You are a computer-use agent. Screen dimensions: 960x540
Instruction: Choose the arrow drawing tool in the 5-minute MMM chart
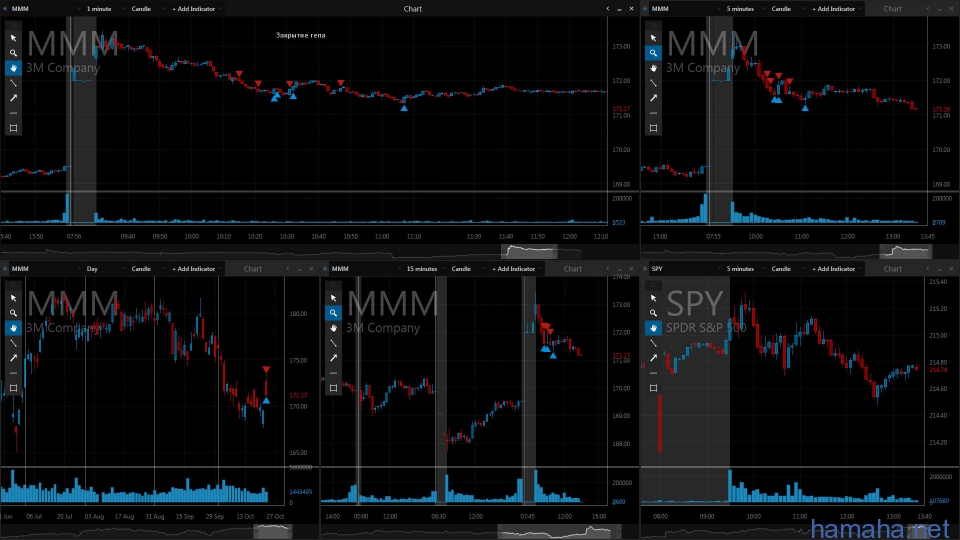(x=653, y=98)
